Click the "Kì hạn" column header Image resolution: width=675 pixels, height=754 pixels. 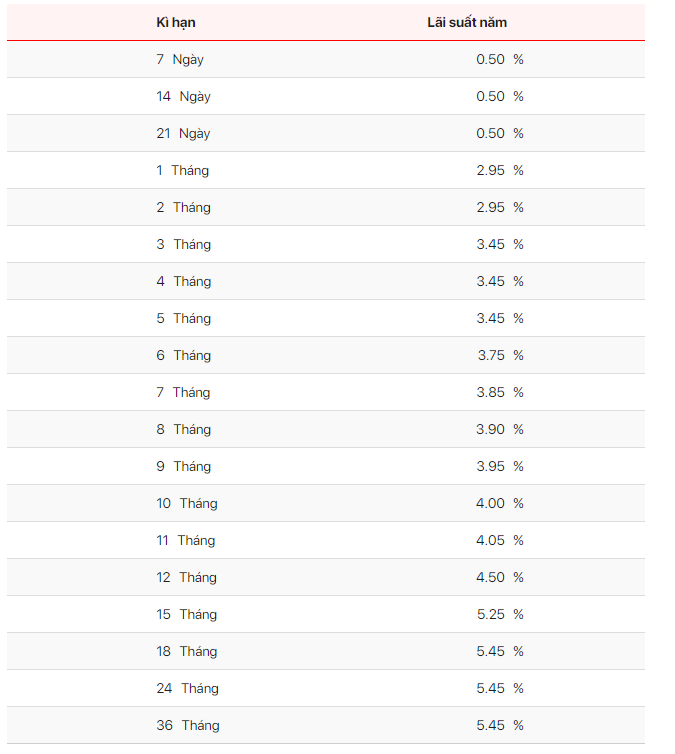pos(175,22)
